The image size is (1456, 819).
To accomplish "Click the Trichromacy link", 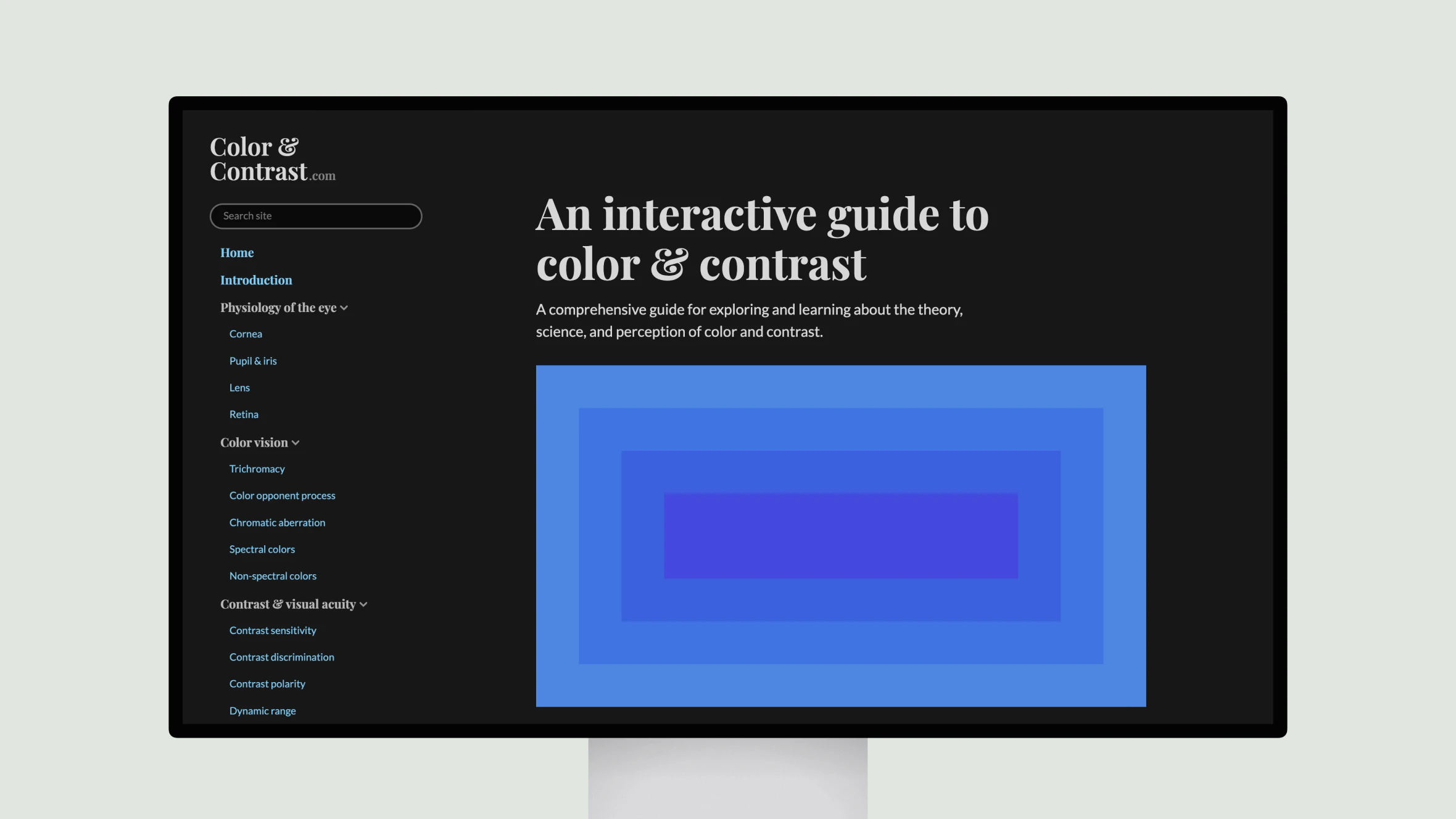I will [x=256, y=468].
